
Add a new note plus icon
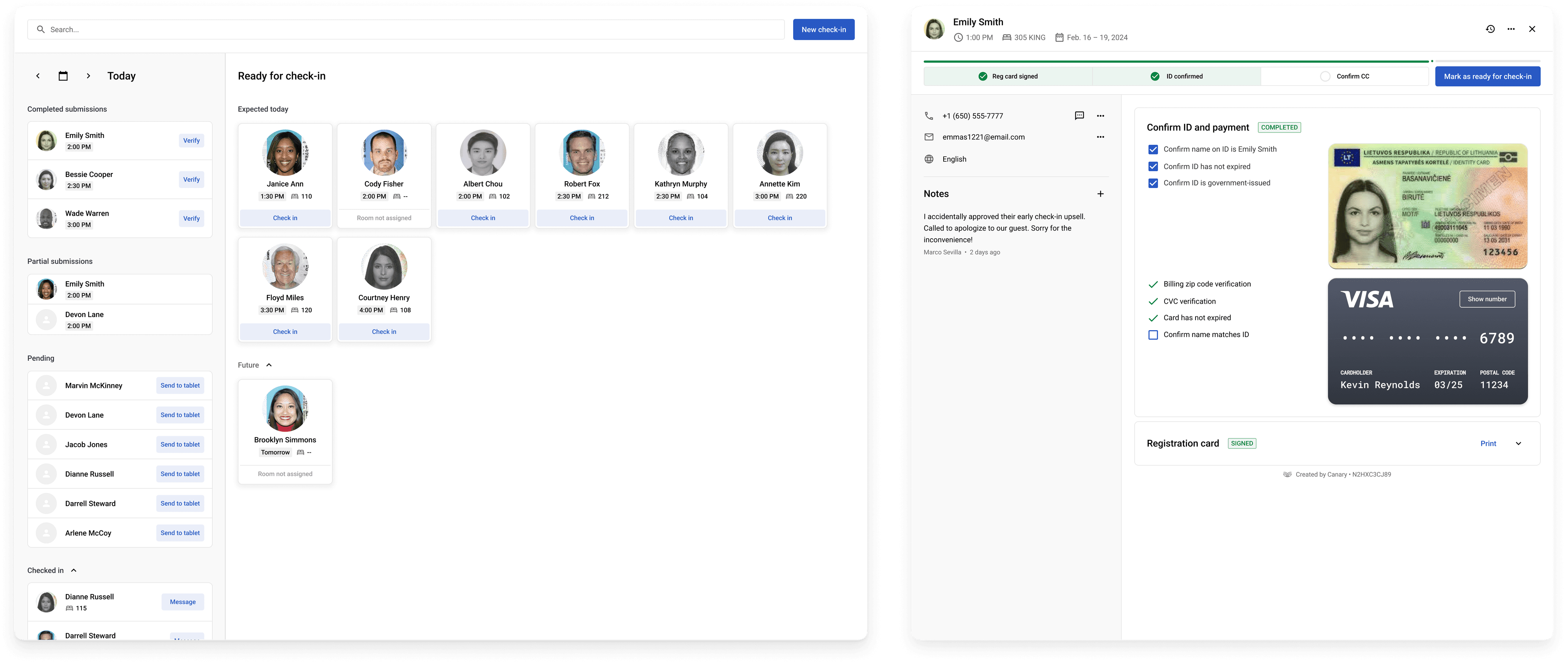pyautogui.click(x=1100, y=194)
